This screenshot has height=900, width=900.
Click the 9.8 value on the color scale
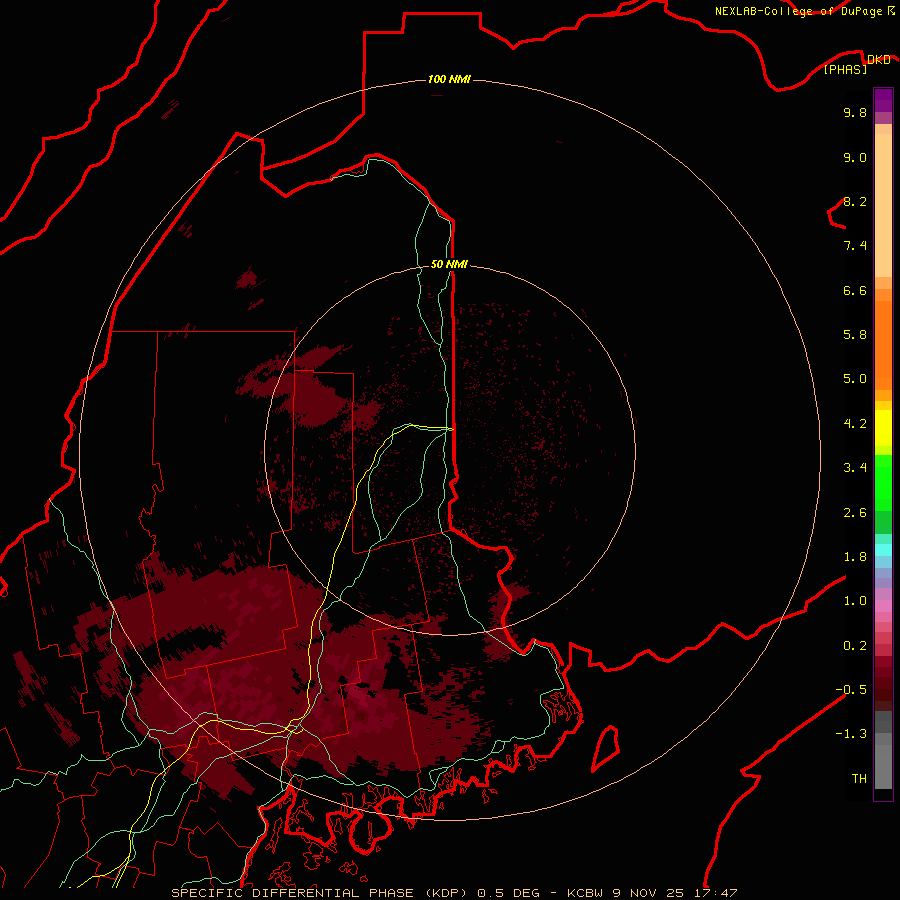855,112
